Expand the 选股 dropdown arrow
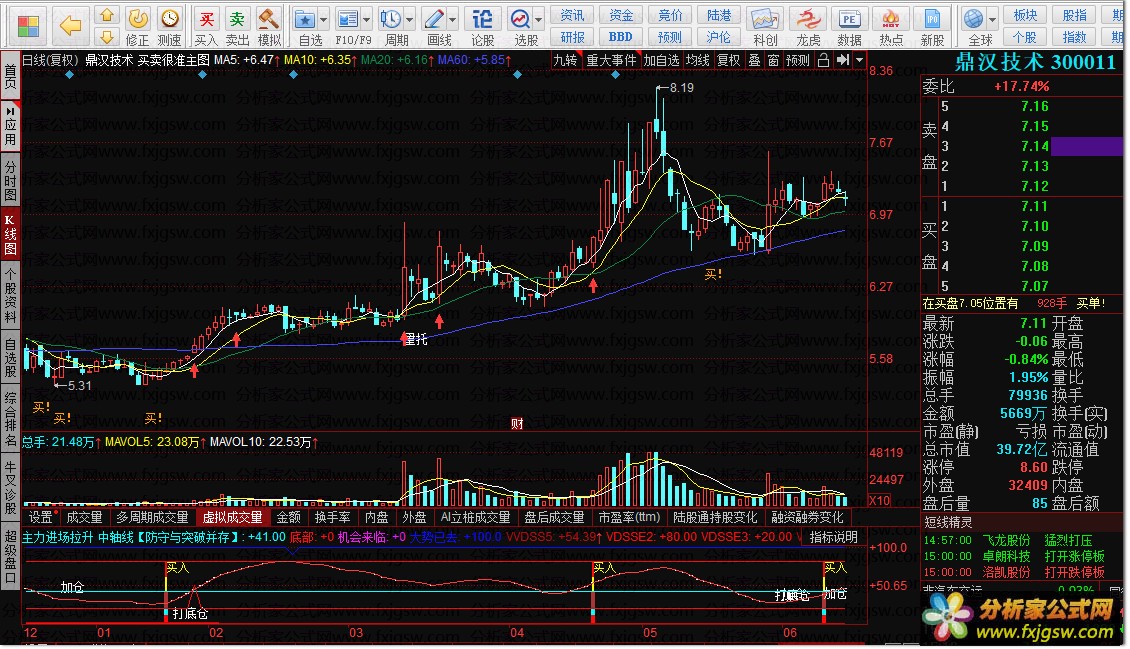The image size is (1130, 649). [538, 19]
